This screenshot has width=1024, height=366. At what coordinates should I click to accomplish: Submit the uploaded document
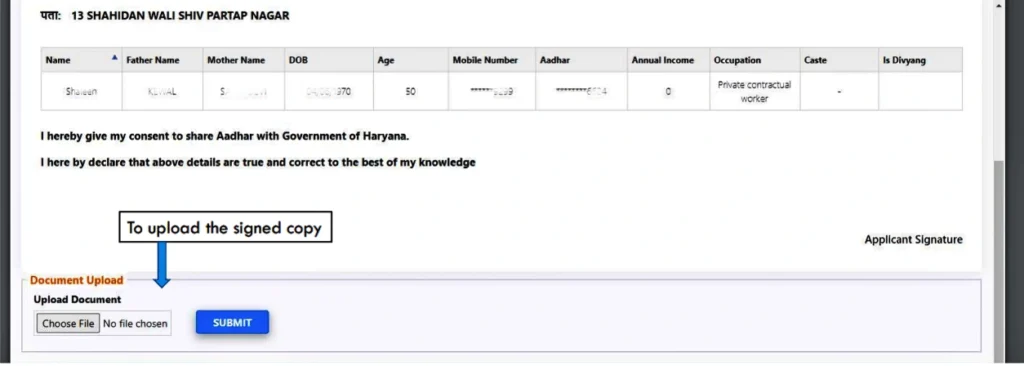(x=232, y=322)
